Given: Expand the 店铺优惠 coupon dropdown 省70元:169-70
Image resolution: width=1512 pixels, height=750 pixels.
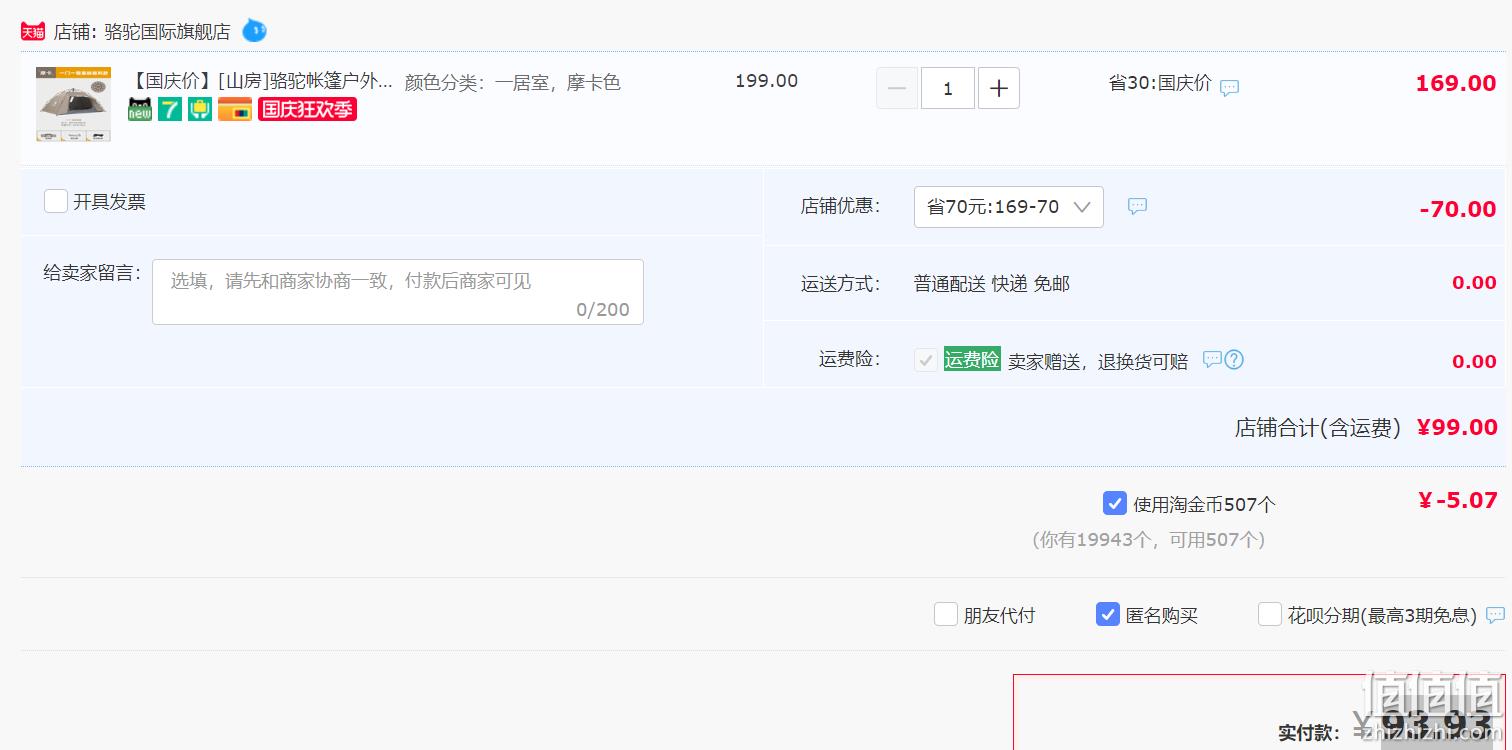Looking at the screenshot, I should point(1008,207).
